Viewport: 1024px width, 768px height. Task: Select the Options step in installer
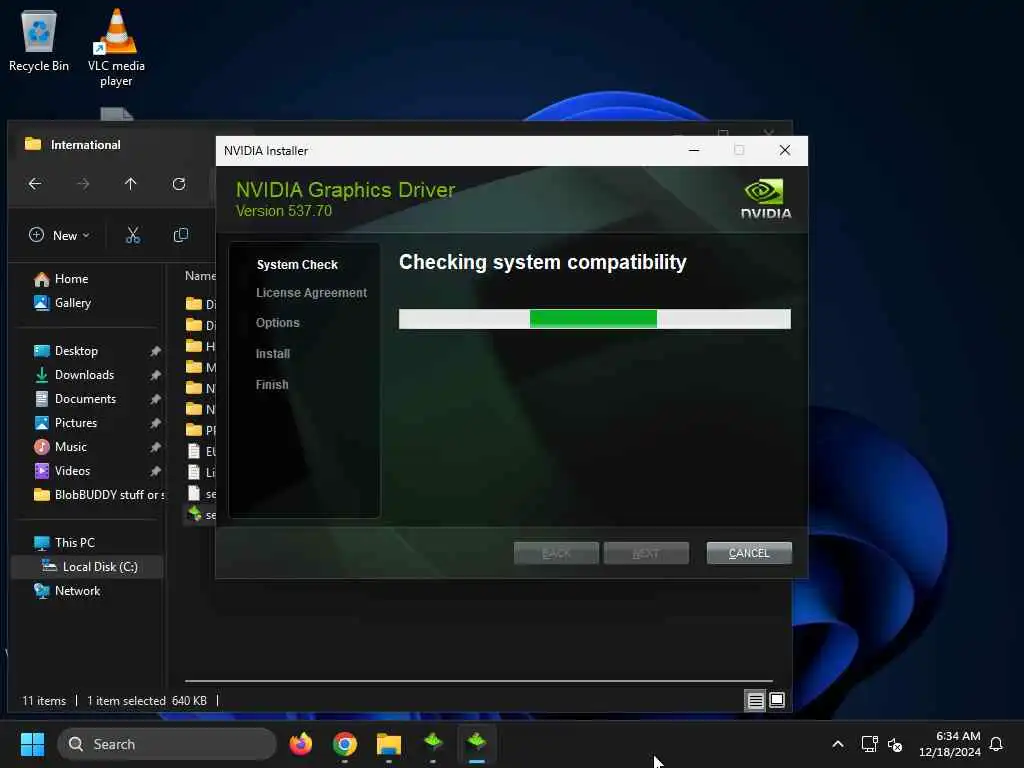tap(278, 323)
